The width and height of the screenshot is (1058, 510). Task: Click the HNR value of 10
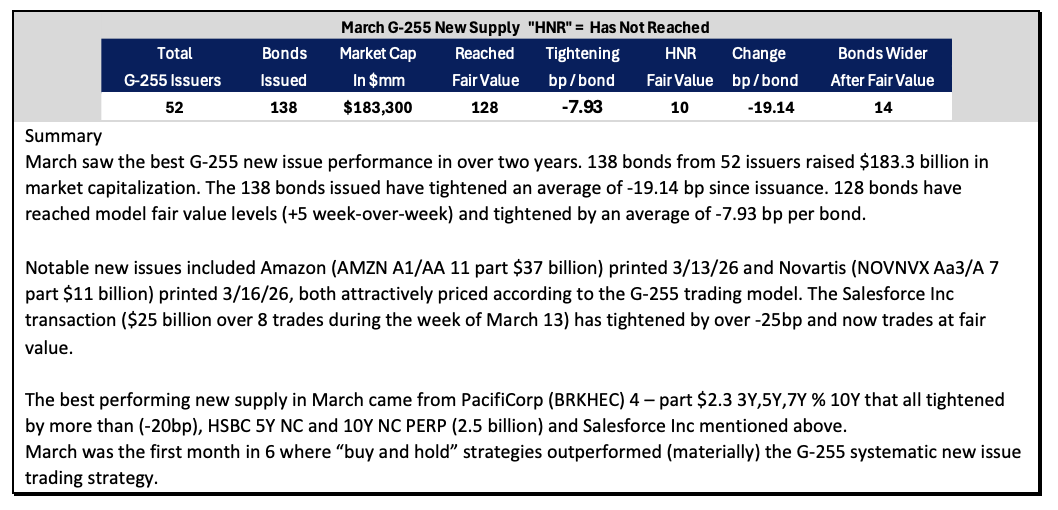coord(679,107)
